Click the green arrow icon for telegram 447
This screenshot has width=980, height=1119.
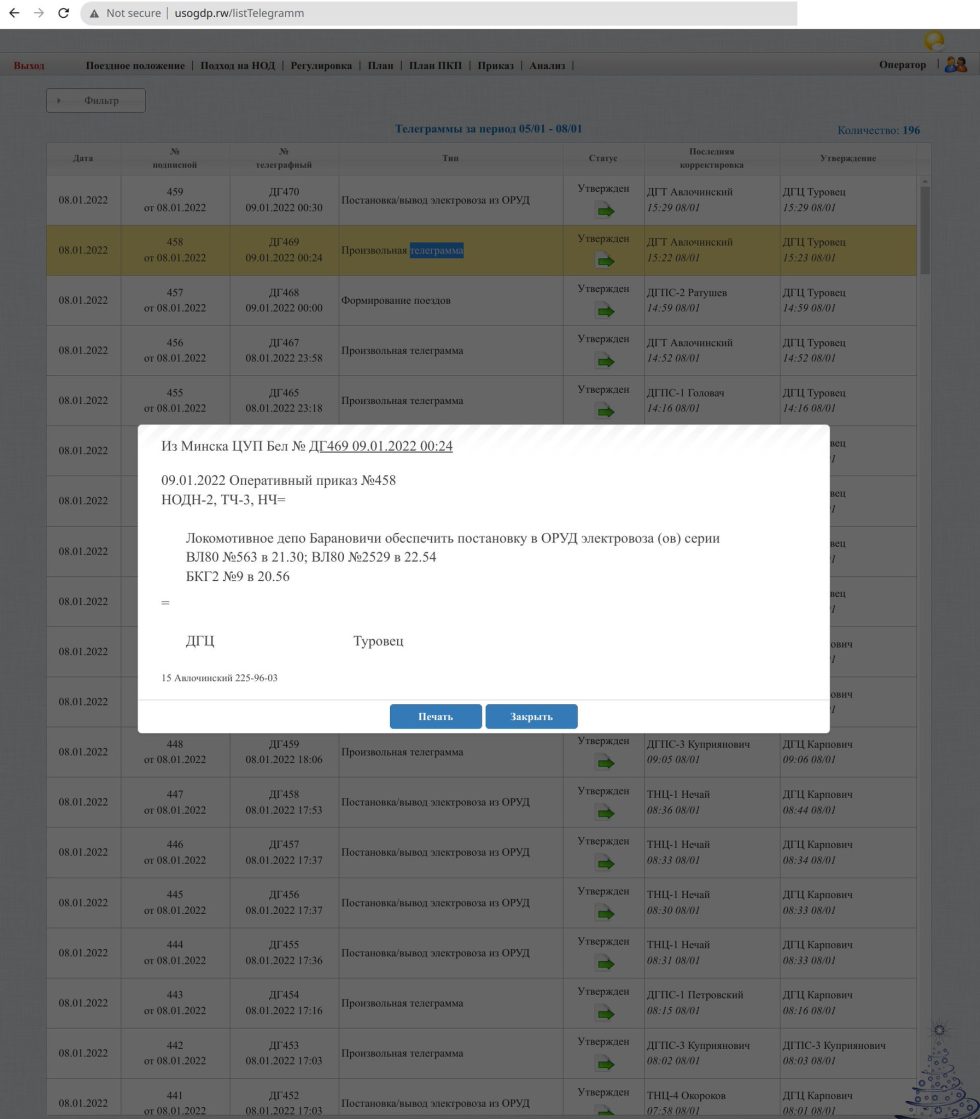603,812
